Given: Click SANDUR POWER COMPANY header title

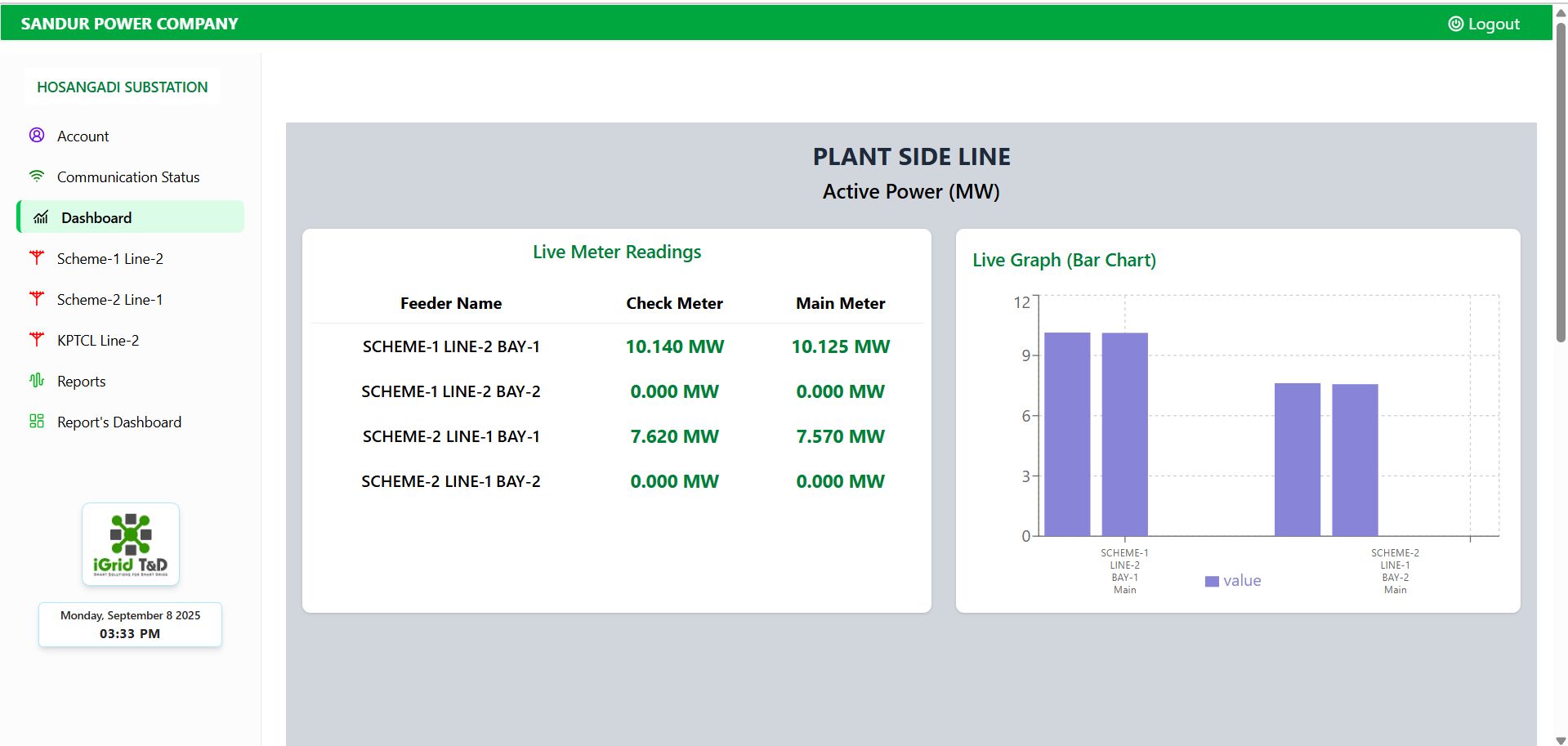Looking at the screenshot, I should point(129,24).
